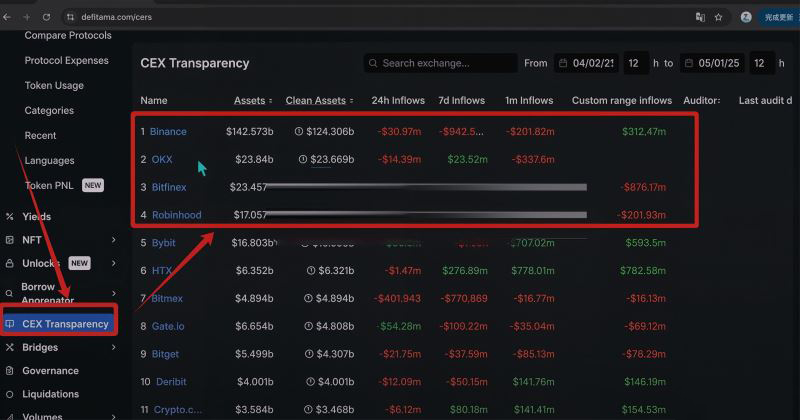Click the Yields percent icon
The height and width of the screenshot is (420, 800).
9,217
